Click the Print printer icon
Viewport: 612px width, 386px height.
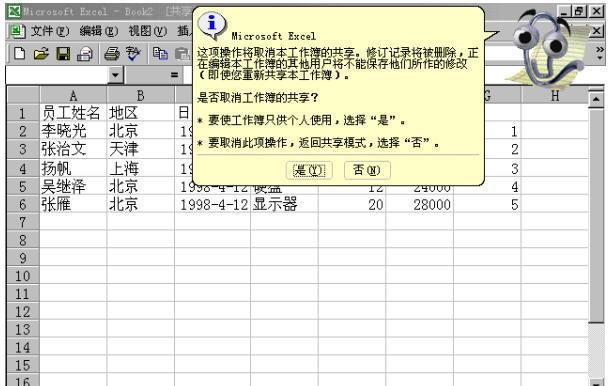112,53
